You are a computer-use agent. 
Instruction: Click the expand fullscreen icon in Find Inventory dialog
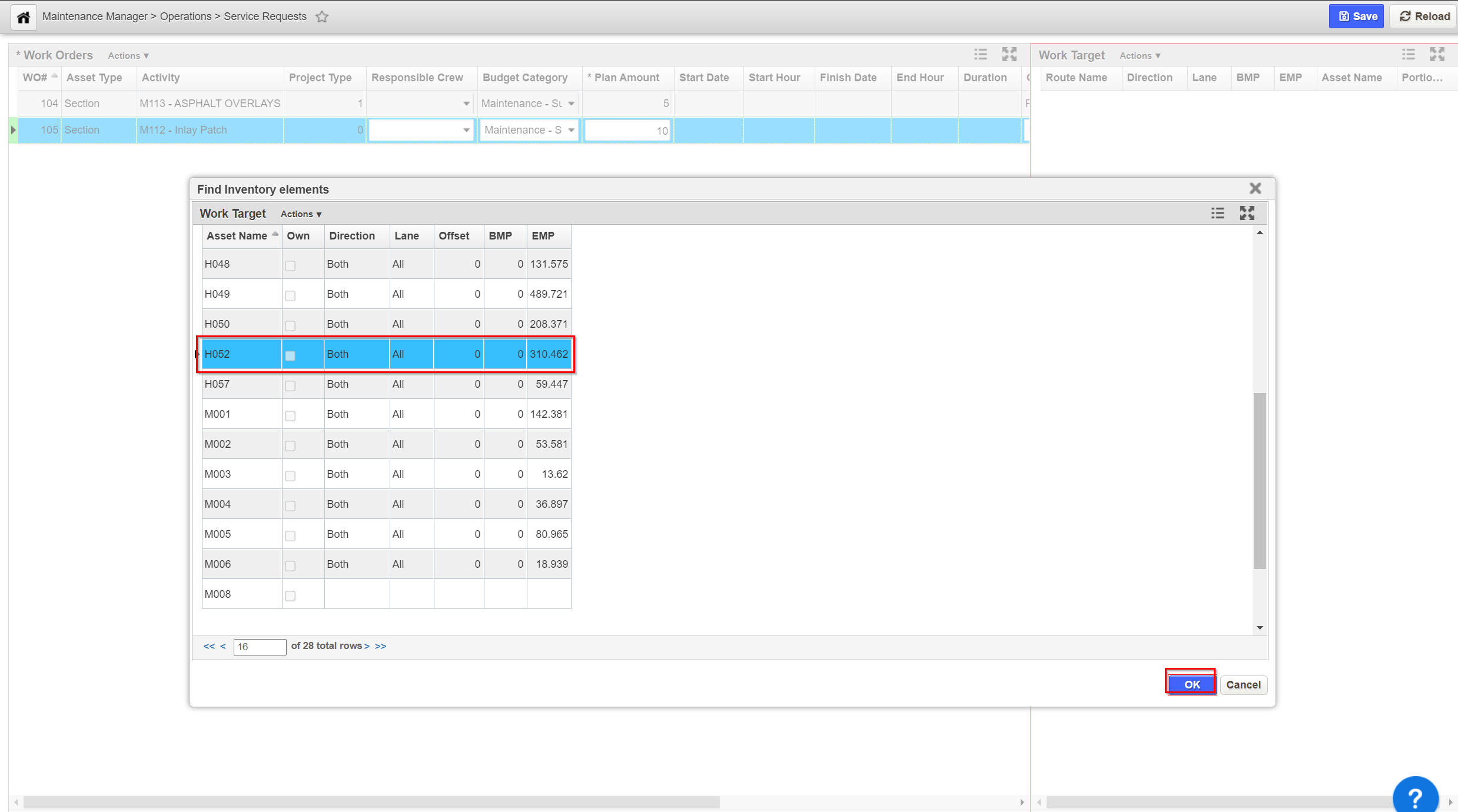point(1247,213)
